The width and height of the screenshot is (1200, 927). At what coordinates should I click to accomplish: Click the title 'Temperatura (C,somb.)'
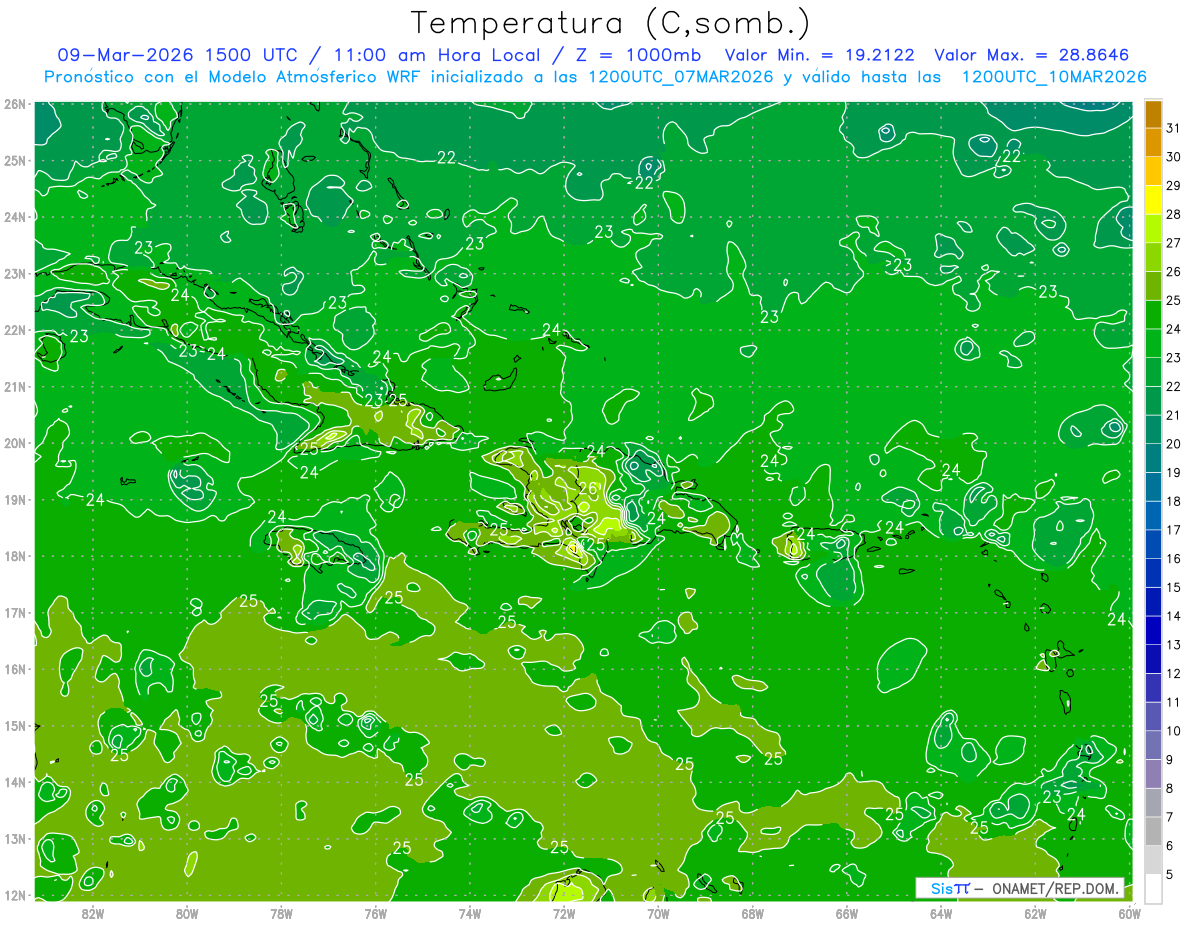click(x=610, y=24)
